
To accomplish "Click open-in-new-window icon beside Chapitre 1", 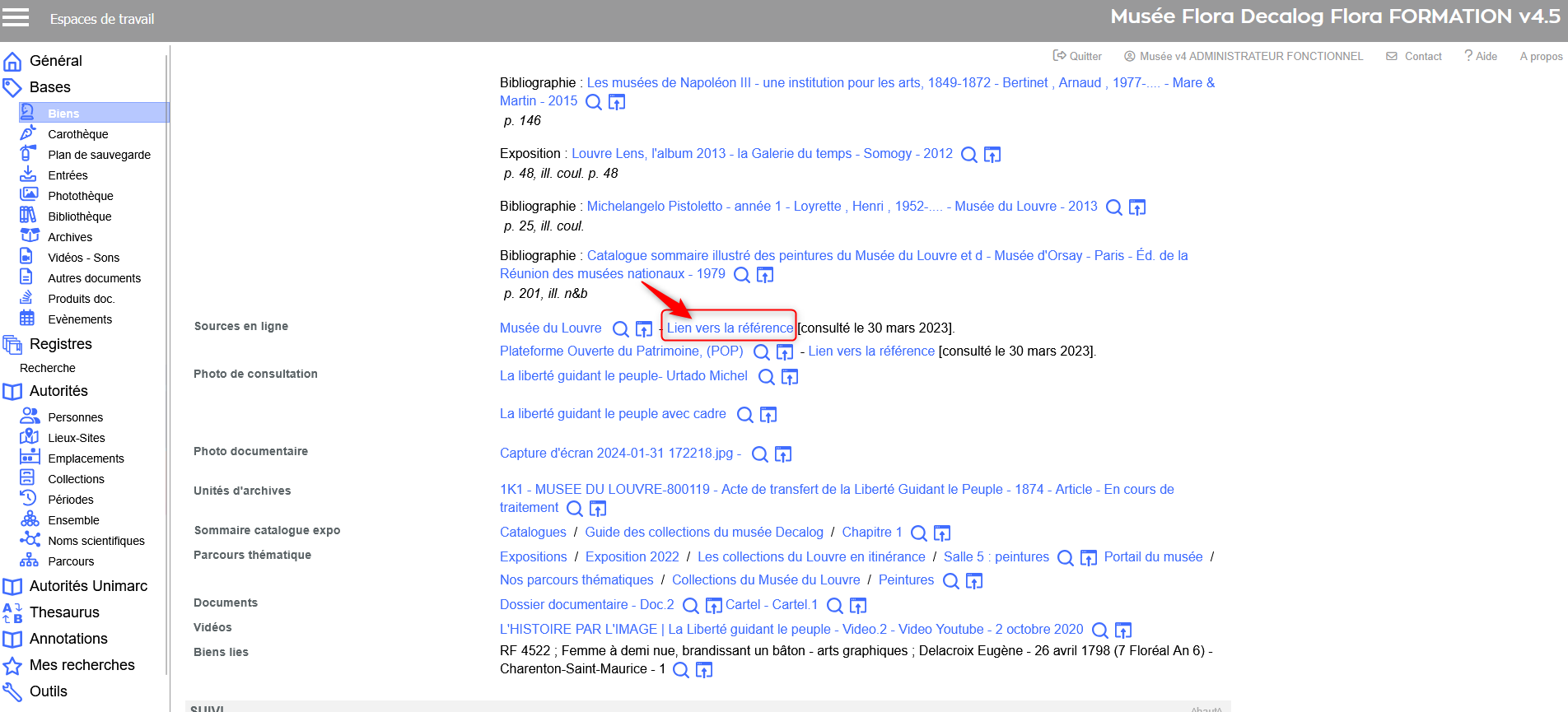I will (x=942, y=533).
